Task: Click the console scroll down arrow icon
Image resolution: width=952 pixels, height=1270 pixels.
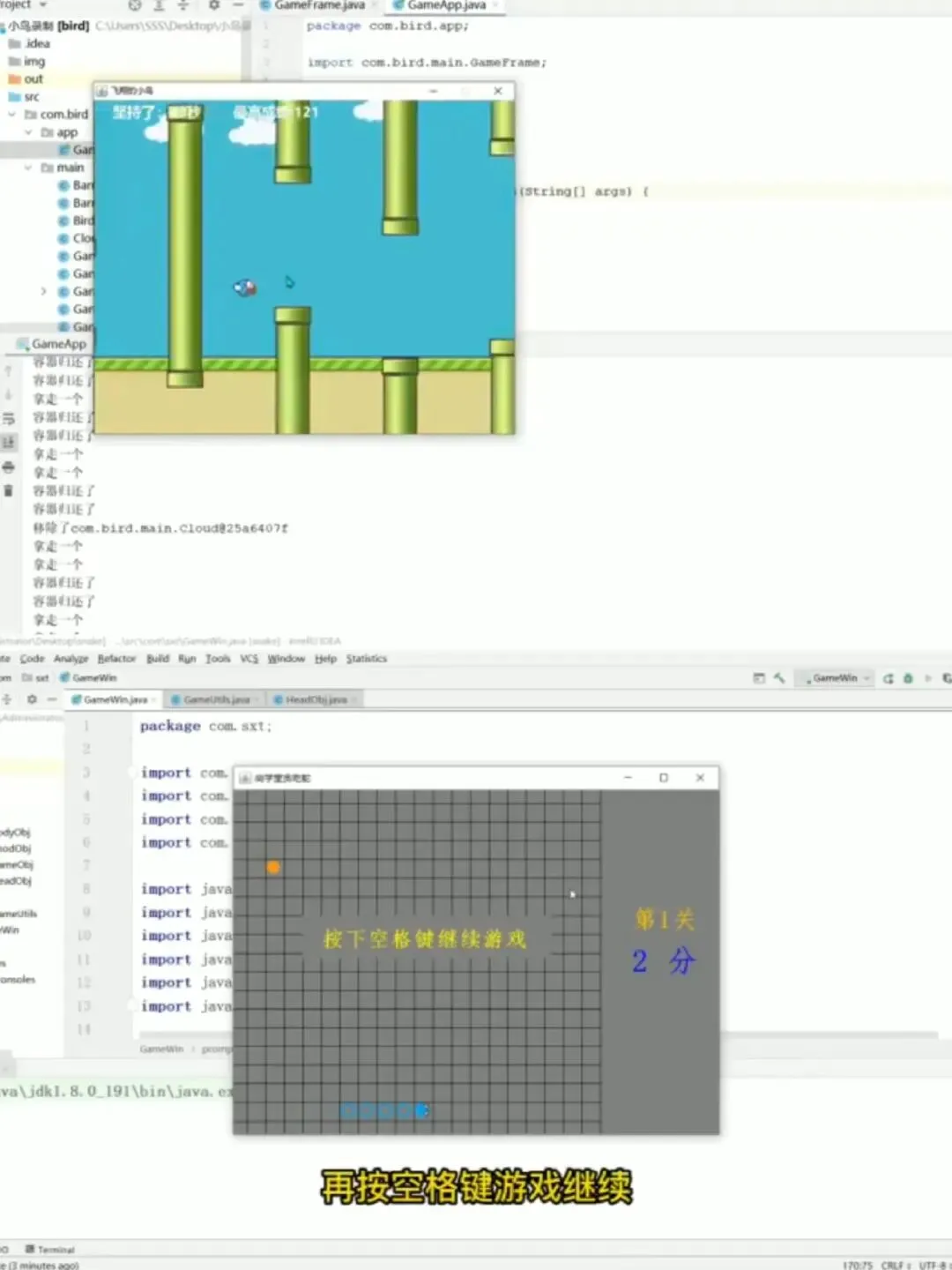Action: (9, 395)
